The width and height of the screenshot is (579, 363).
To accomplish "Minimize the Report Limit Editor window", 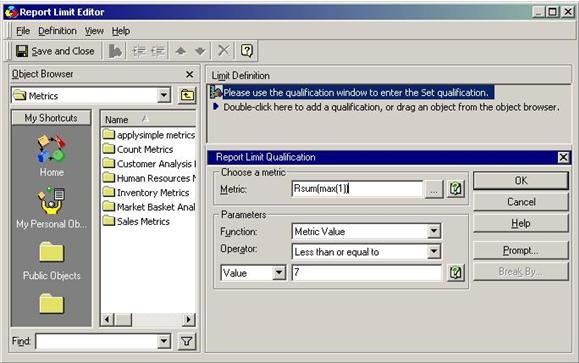I will click(x=538, y=12).
